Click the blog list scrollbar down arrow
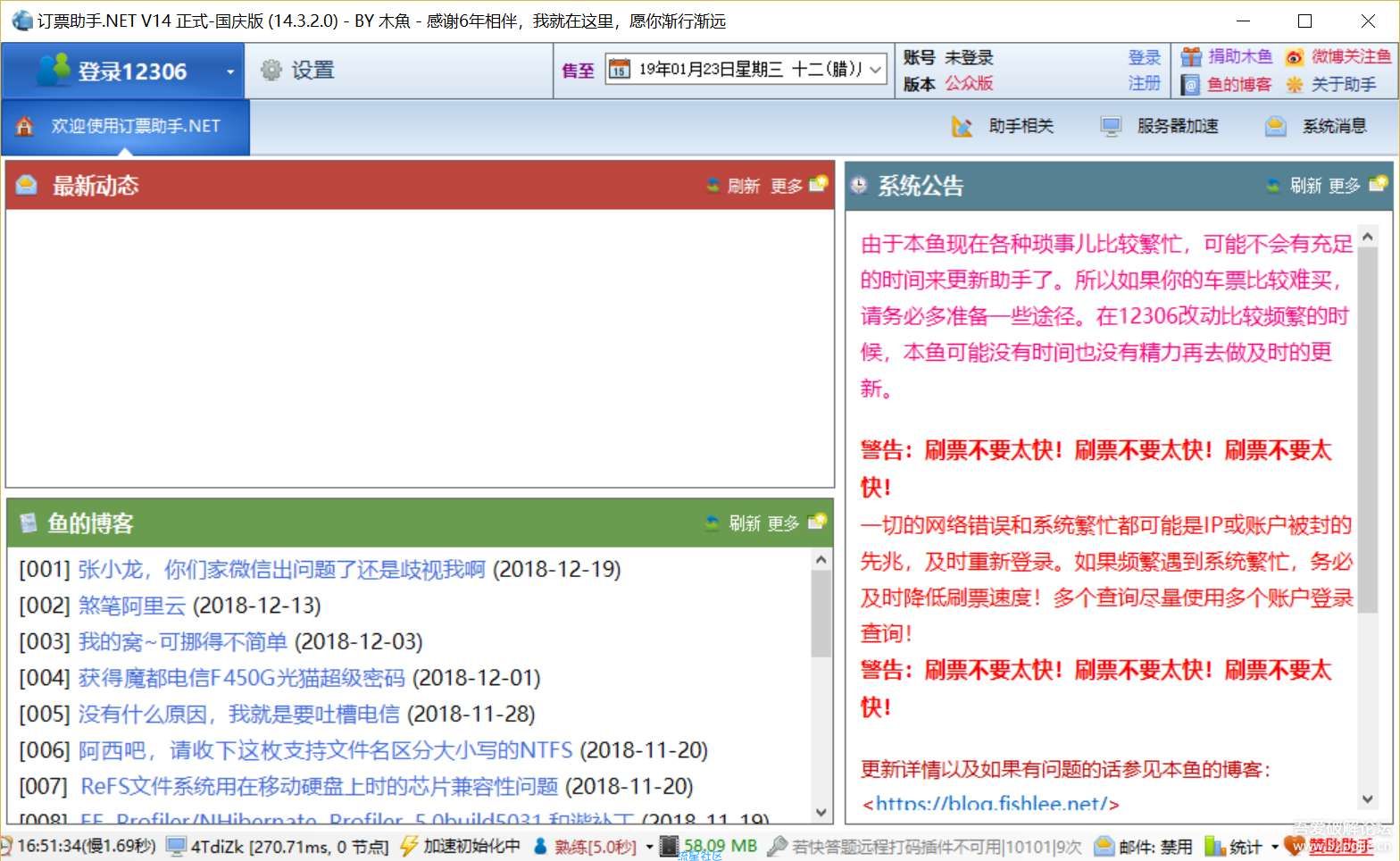Screen dimensions: 1400x861 (821, 812)
